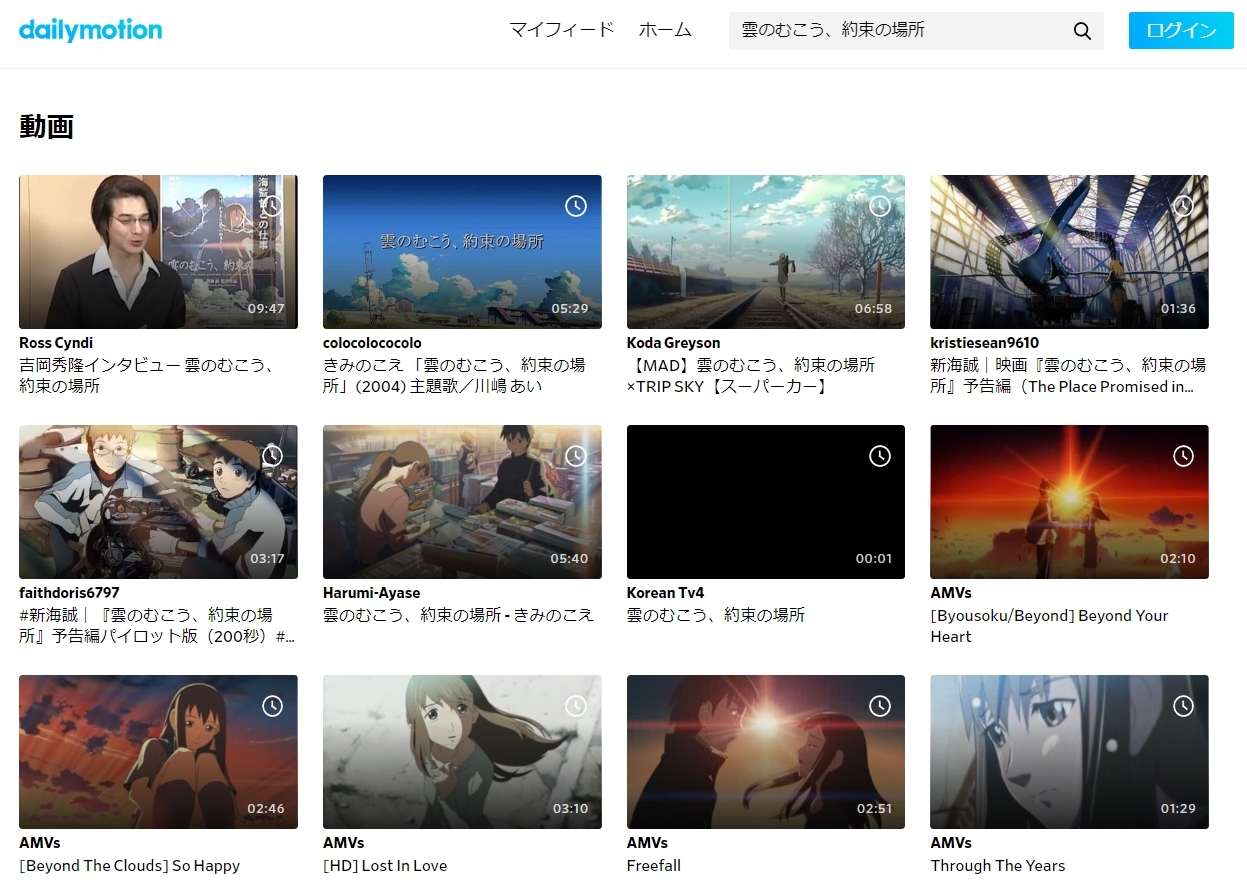This screenshot has height=888, width=1247.
Task: Click watch-later clock on faithdoris6797 video
Action: [x=272, y=456]
